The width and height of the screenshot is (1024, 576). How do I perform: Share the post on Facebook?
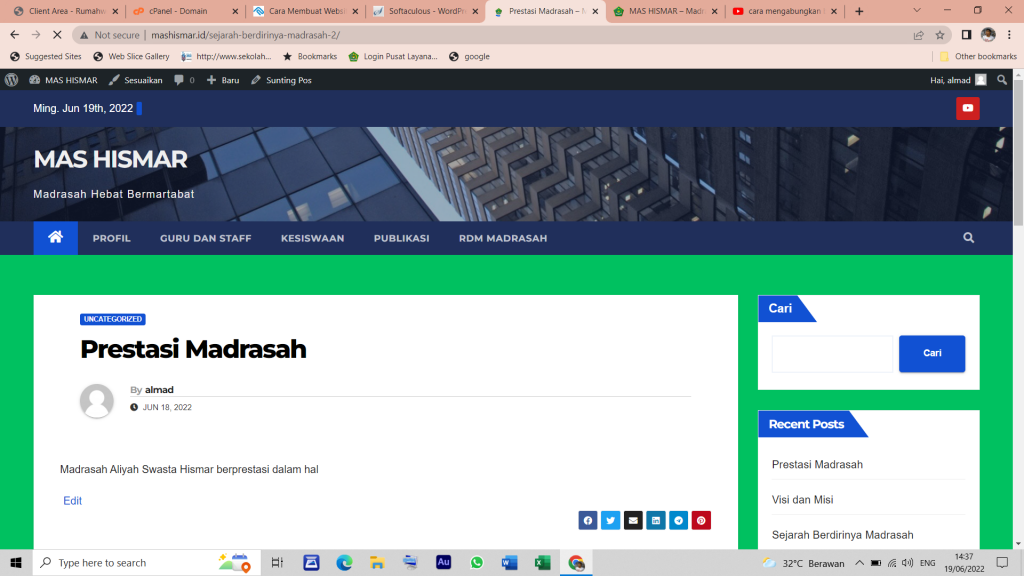coord(587,520)
